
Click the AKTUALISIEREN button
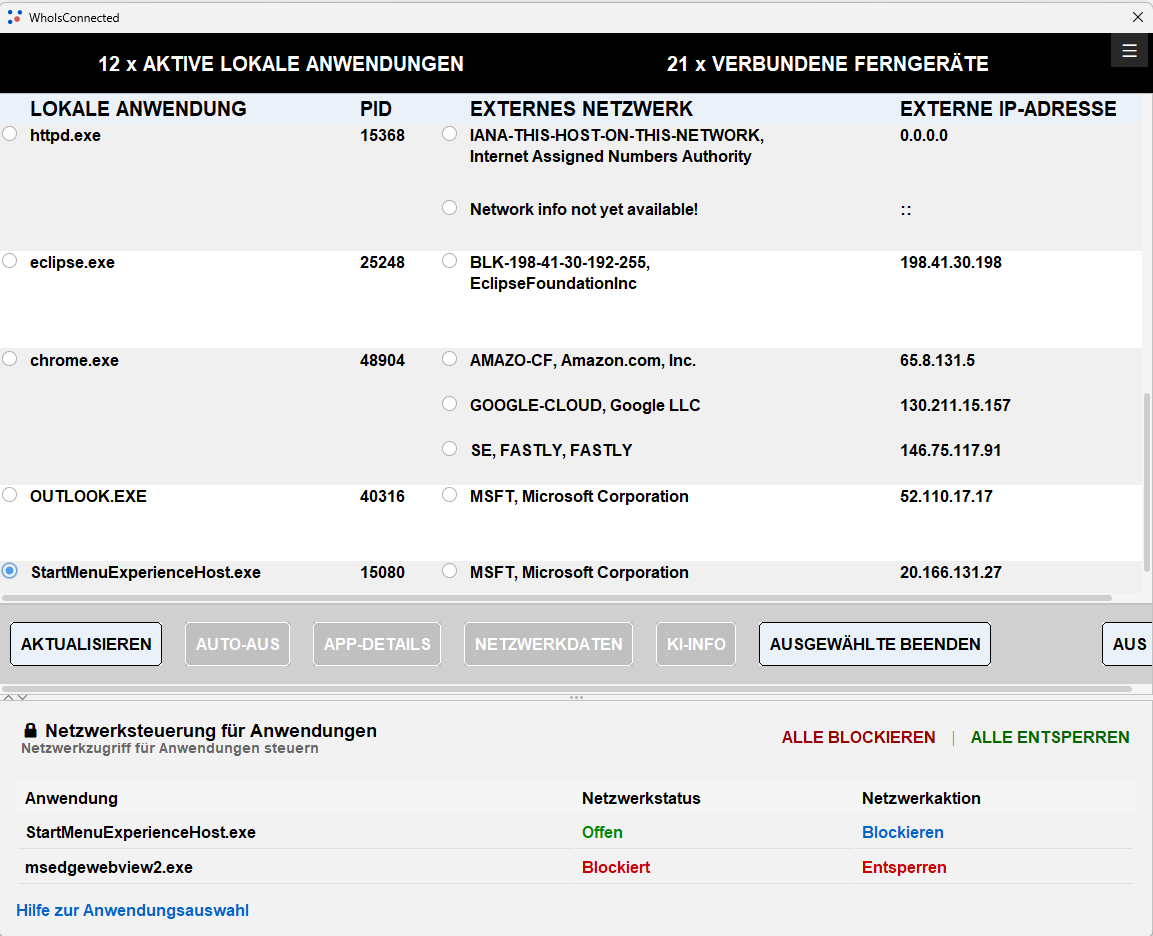pyautogui.click(x=86, y=644)
